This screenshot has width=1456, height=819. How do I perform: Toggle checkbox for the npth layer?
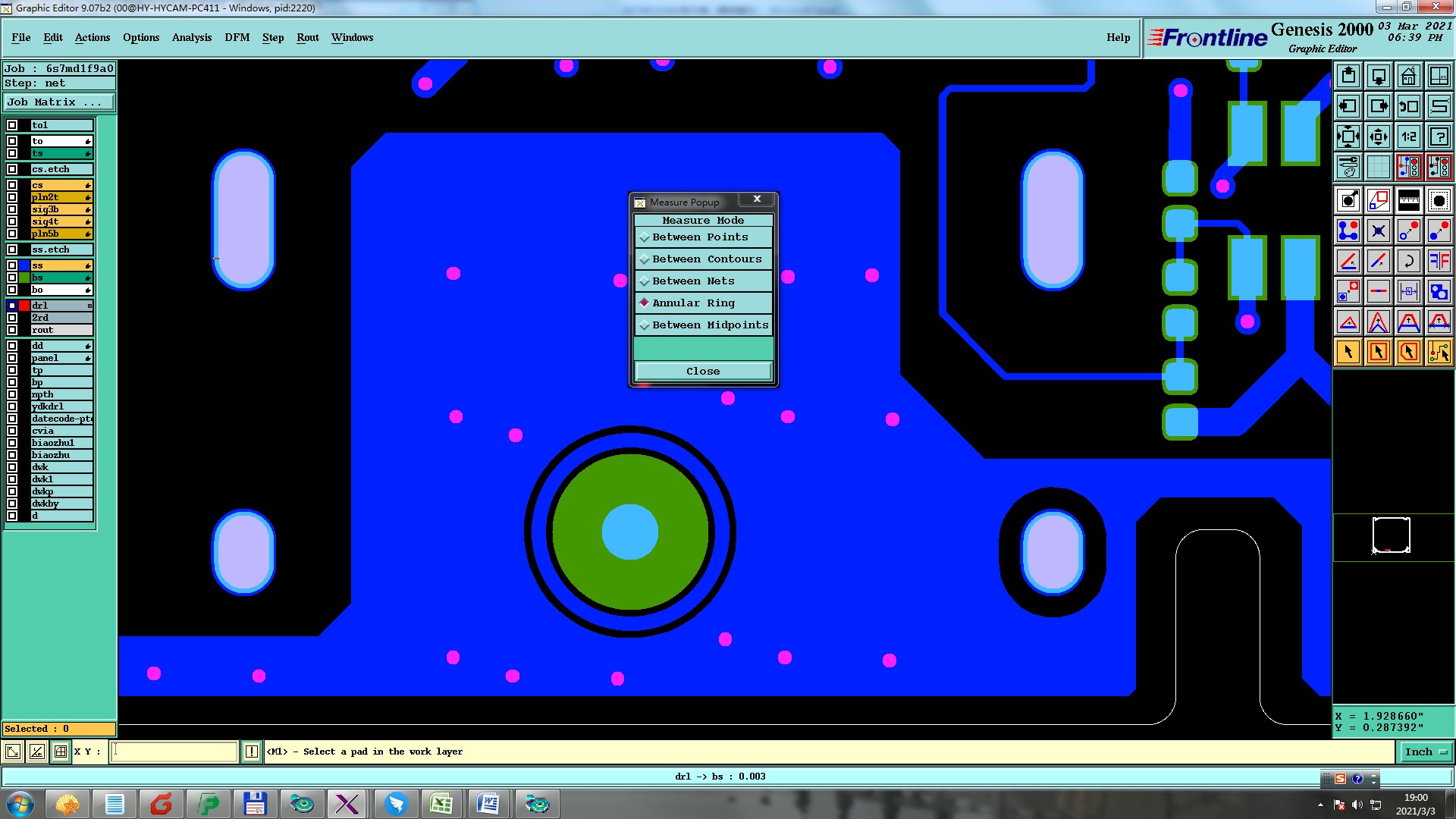[x=12, y=394]
